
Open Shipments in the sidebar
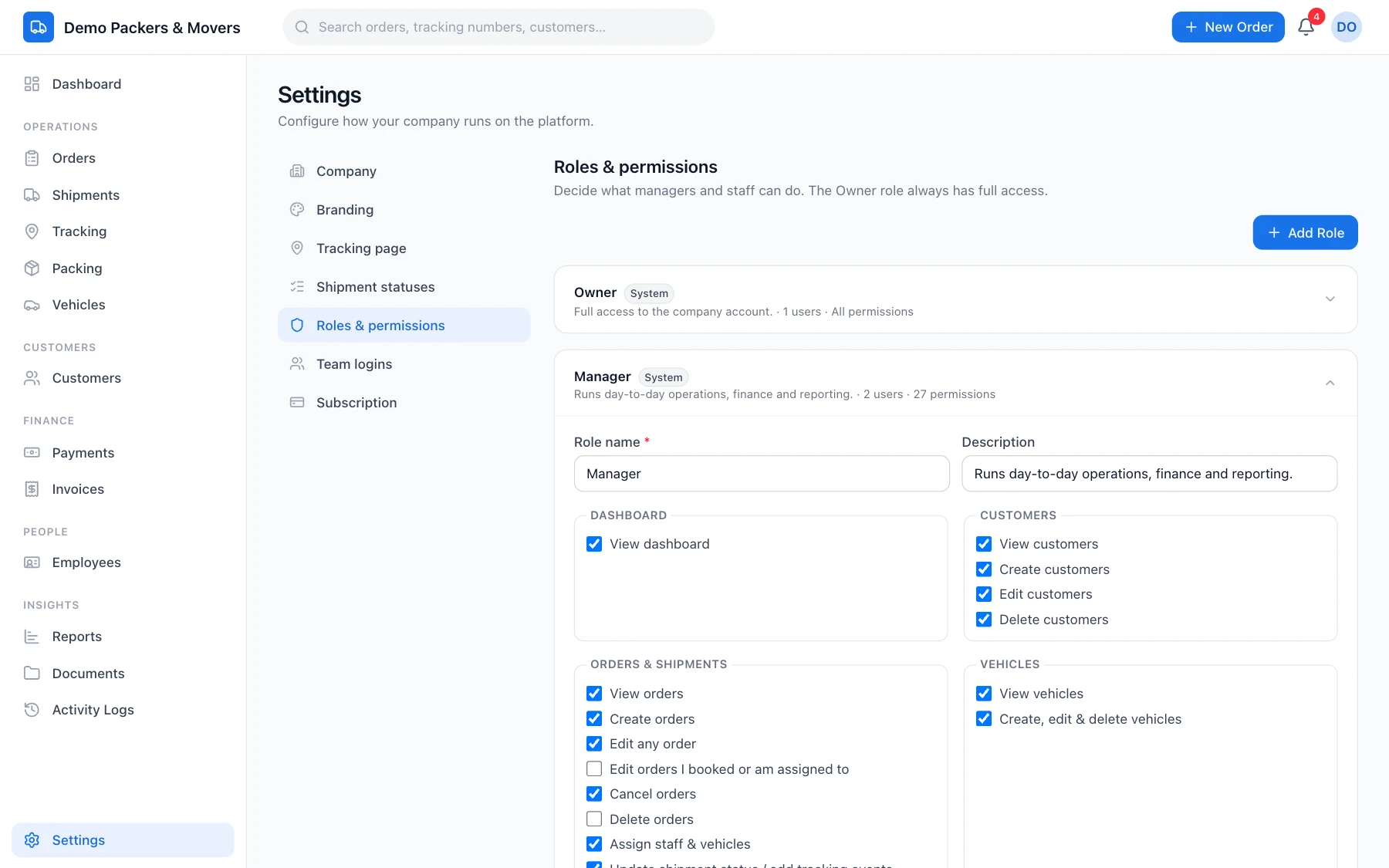123,195
